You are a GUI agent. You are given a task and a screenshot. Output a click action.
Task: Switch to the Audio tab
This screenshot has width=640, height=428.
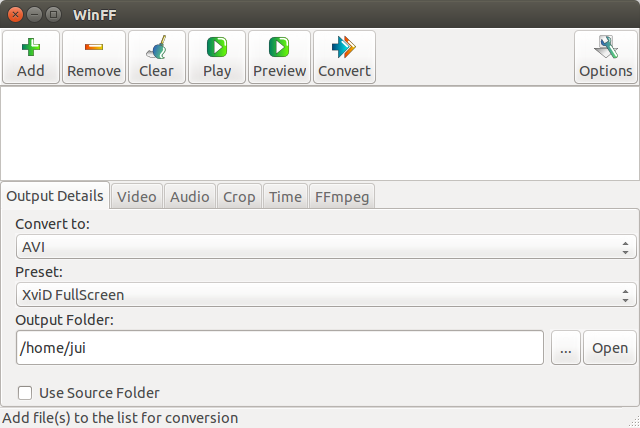(x=189, y=197)
